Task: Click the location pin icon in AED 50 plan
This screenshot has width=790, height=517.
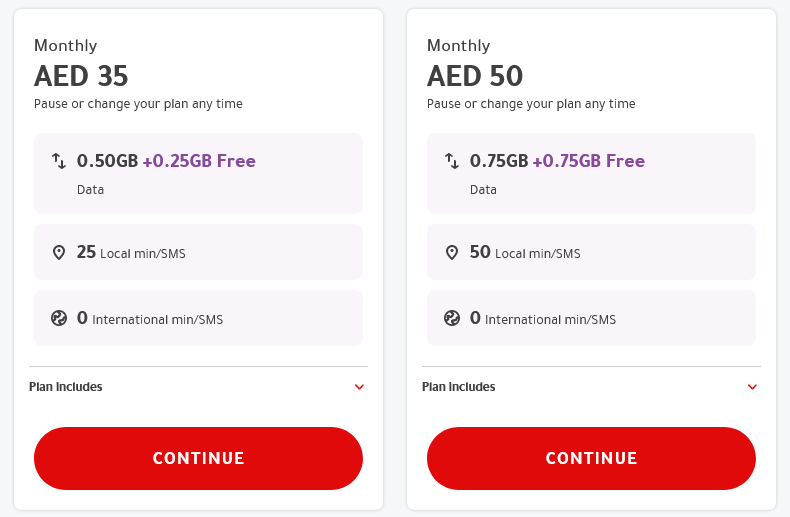Action: click(x=452, y=253)
